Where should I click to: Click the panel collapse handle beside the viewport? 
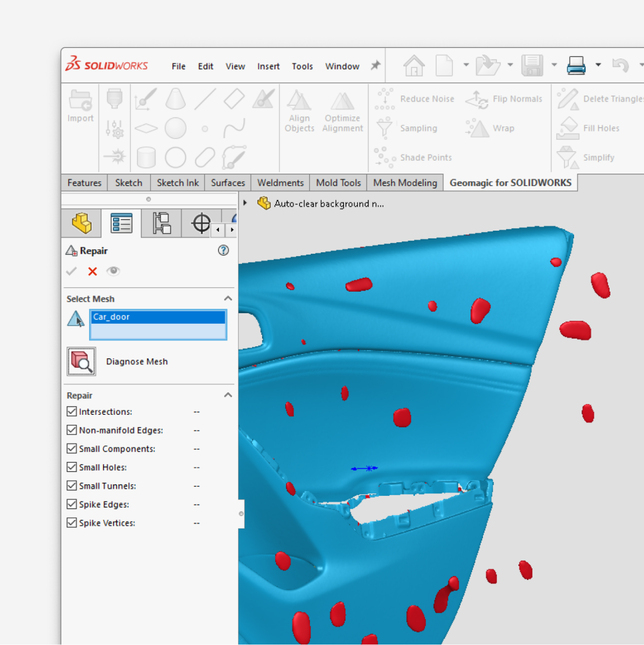pyautogui.click(x=241, y=513)
